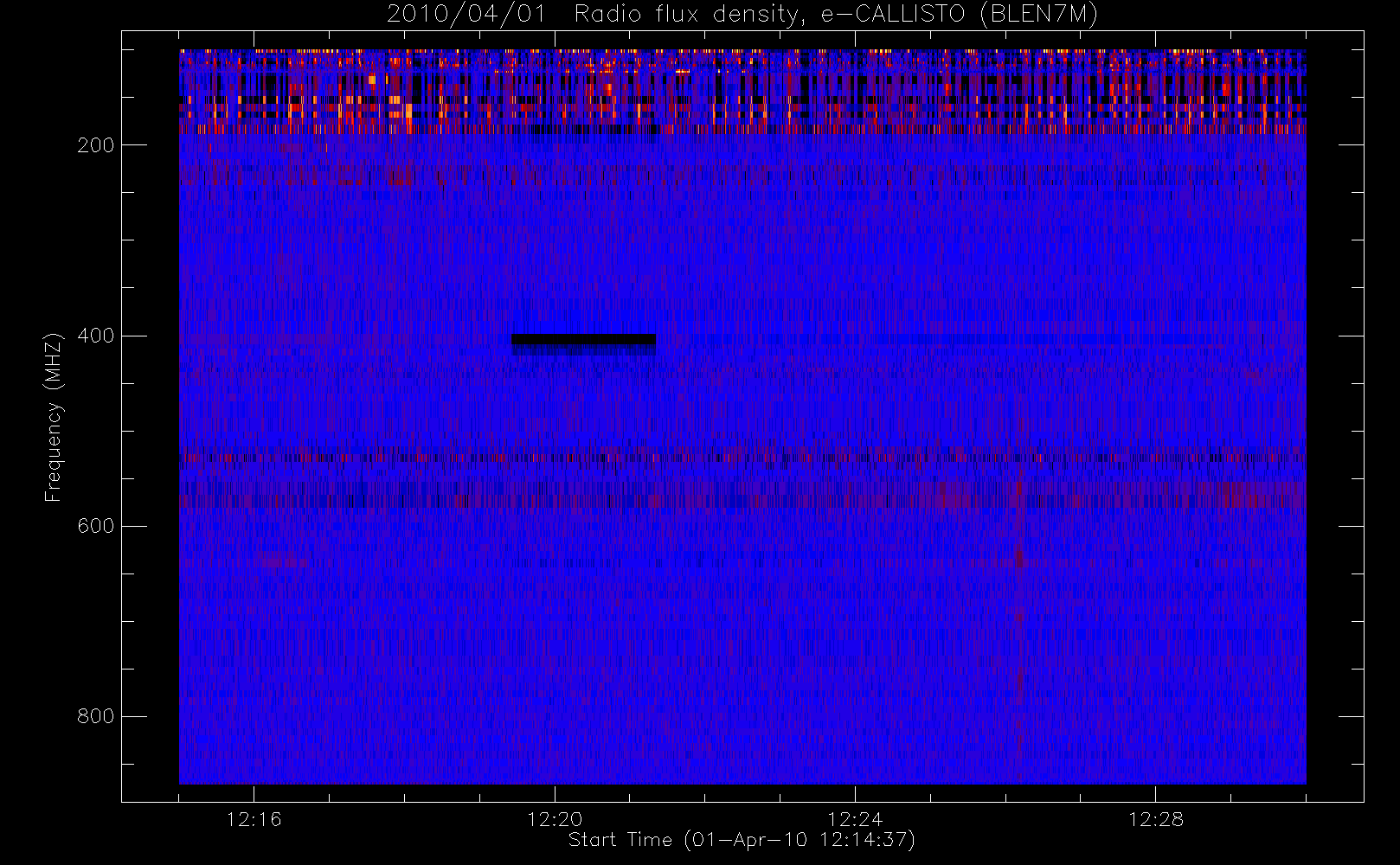Screen dimensions: 1400x865
Task: Click the '800' frequency axis label
Action: click(x=95, y=716)
